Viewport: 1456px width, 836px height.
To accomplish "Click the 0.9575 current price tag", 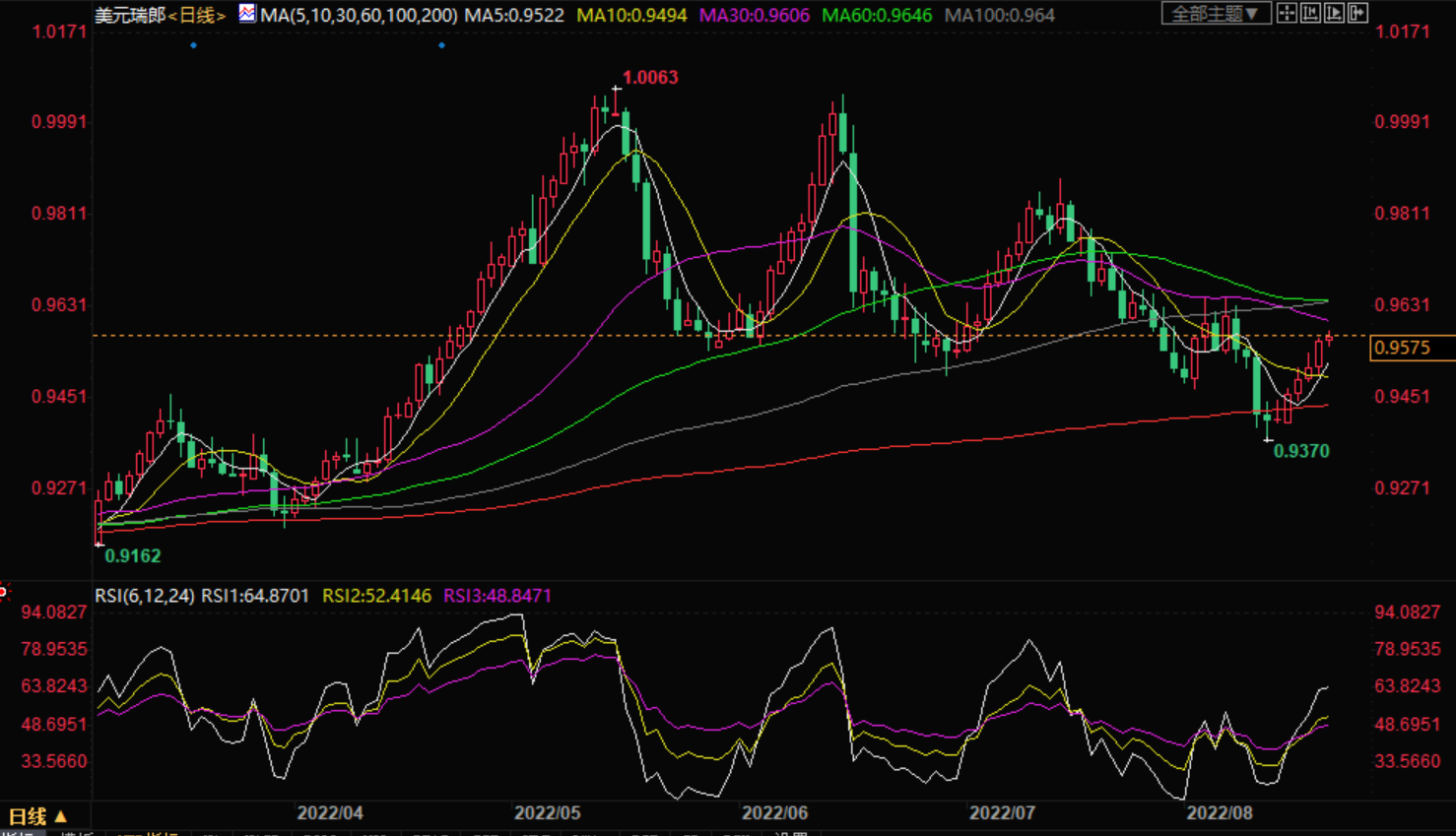I will (1402, 348).
